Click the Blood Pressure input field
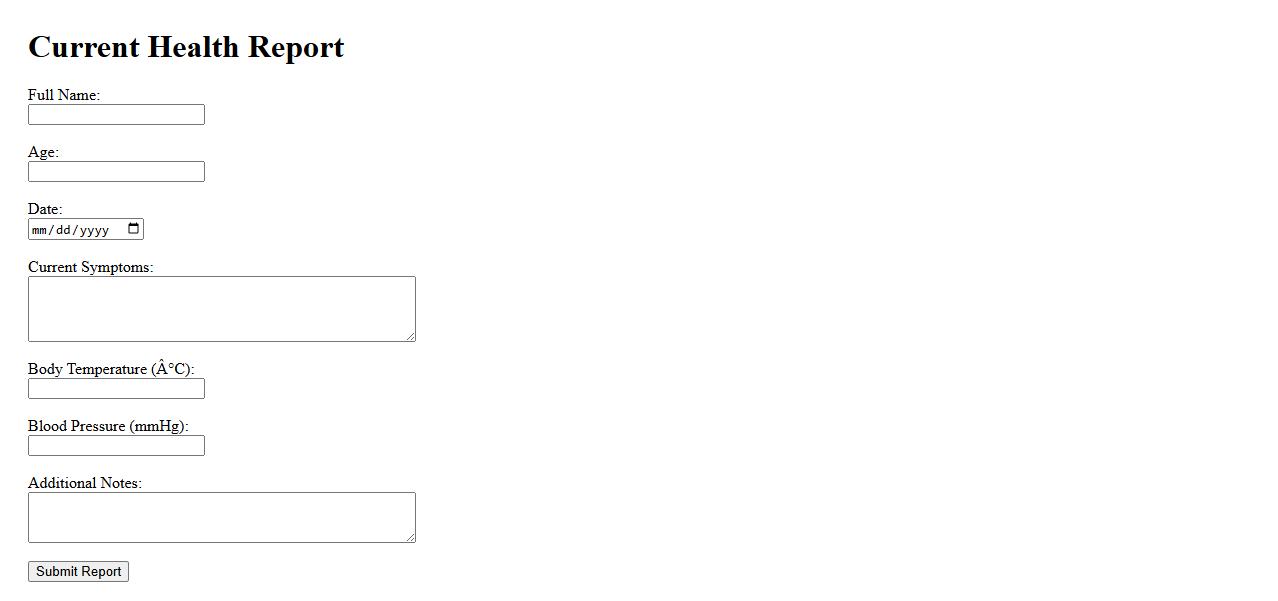The image size is (1278, 601). tap(116, 446)
